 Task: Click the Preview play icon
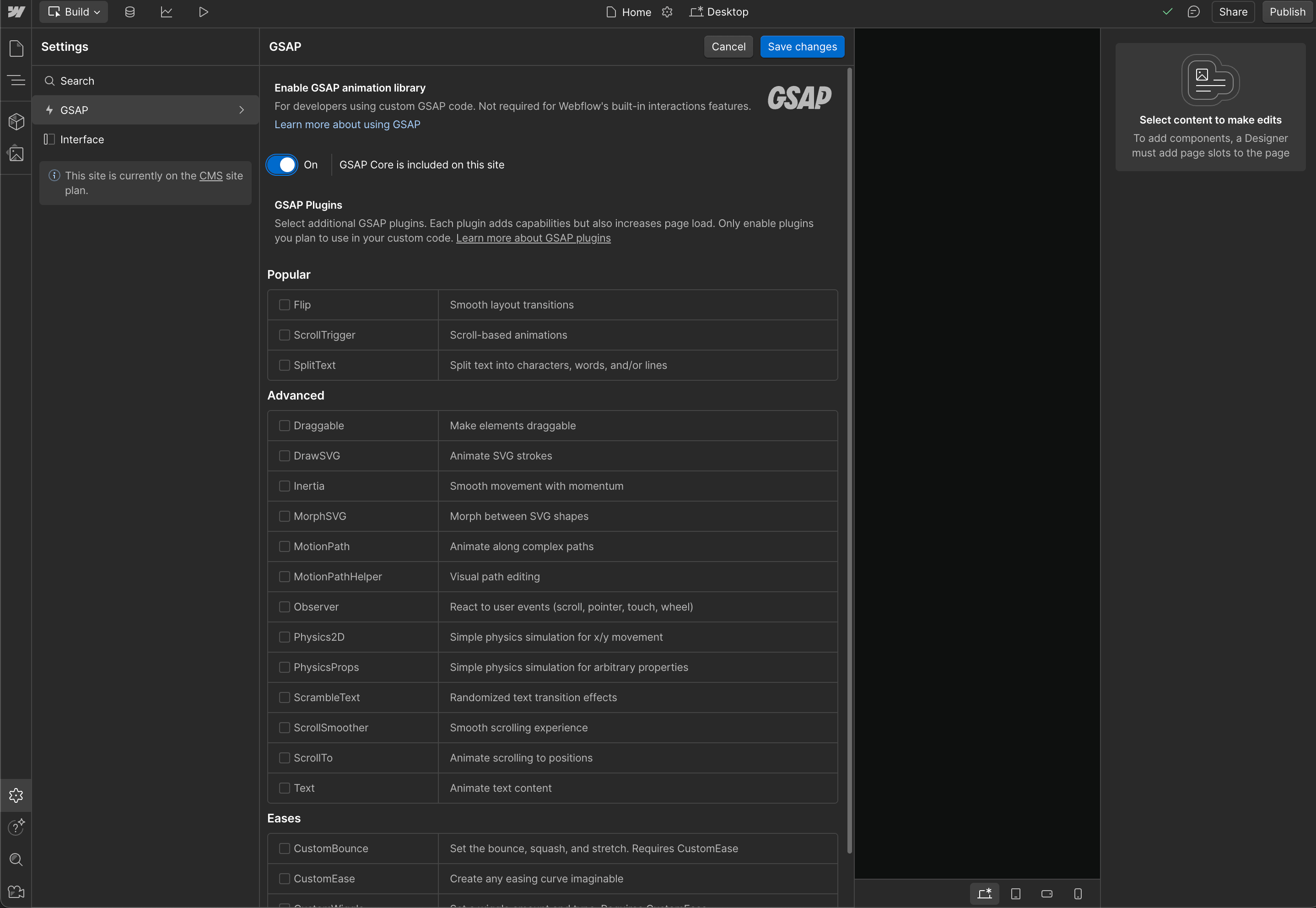point(204,12)
